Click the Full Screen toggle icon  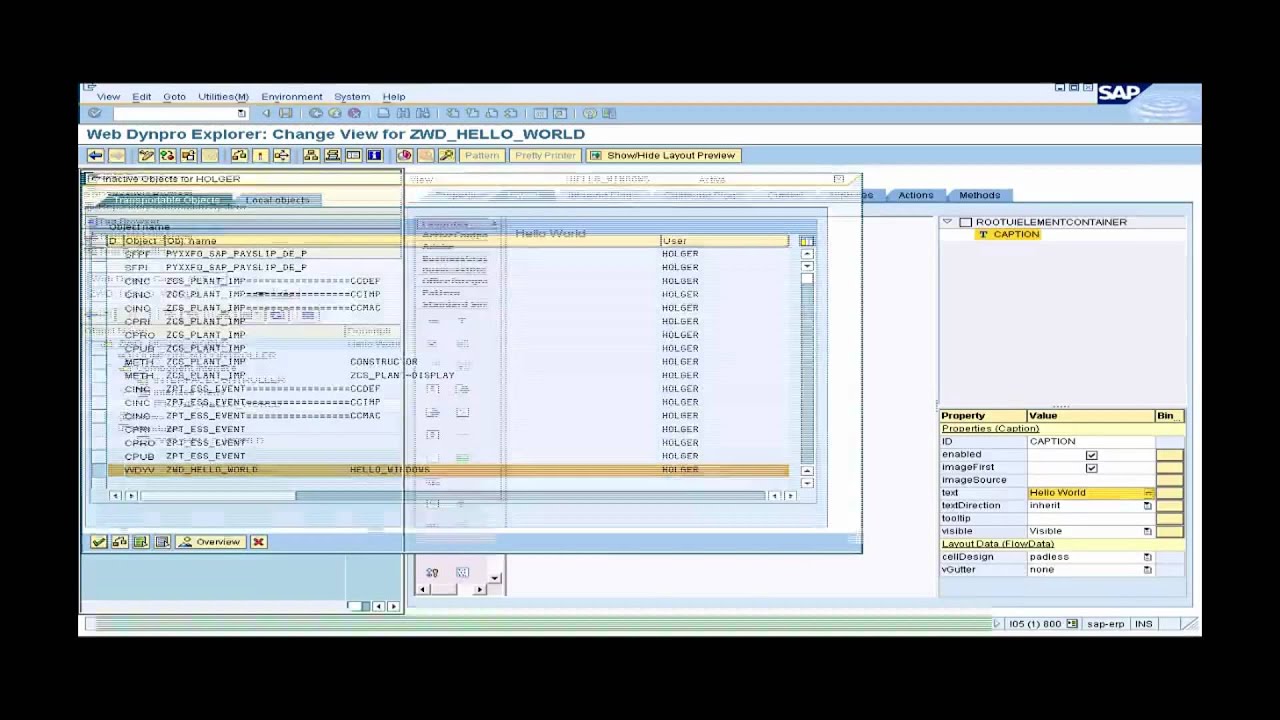353,155
